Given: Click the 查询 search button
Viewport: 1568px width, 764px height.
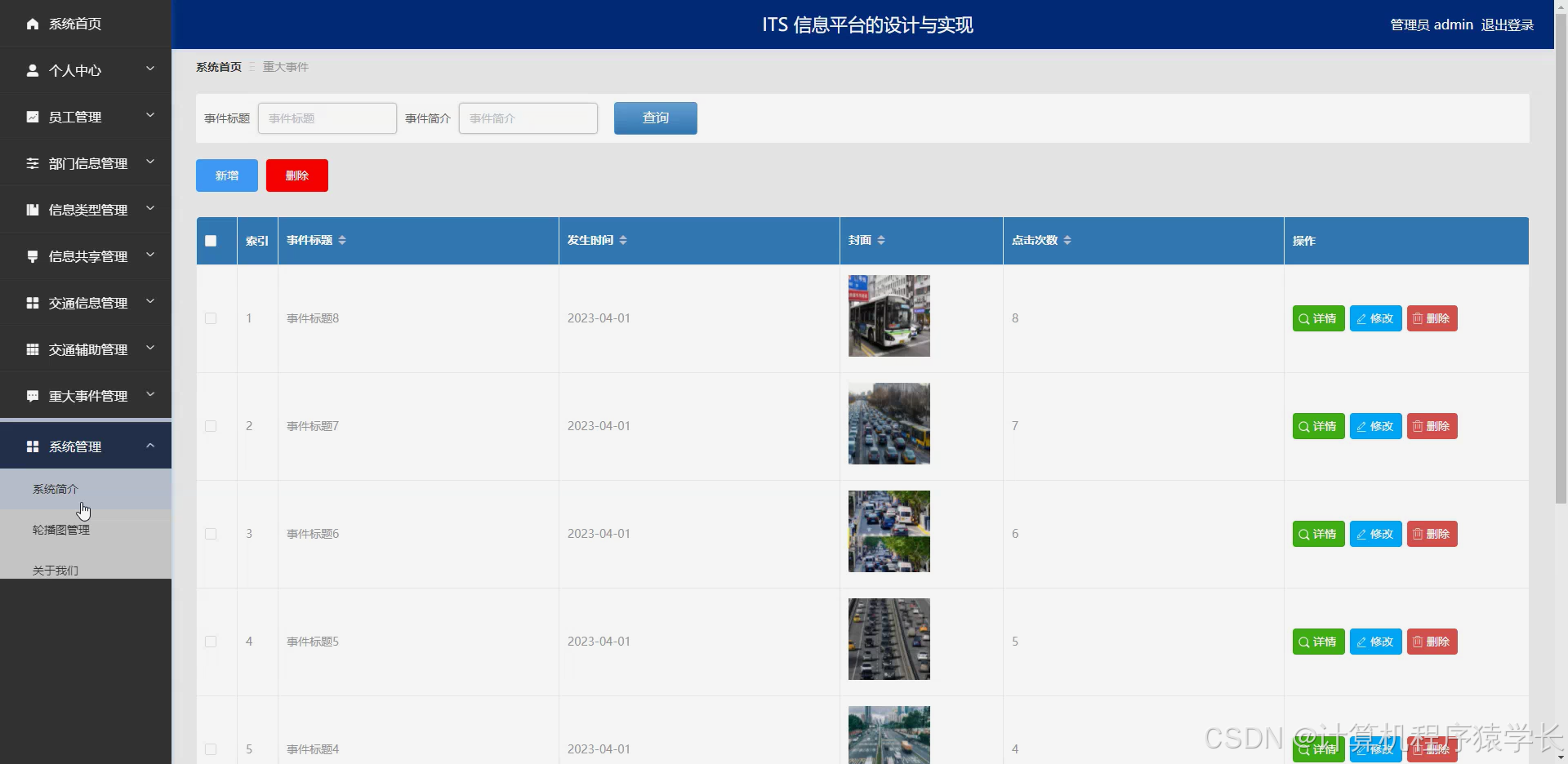Looking at the screenshot, I should 656,118.
